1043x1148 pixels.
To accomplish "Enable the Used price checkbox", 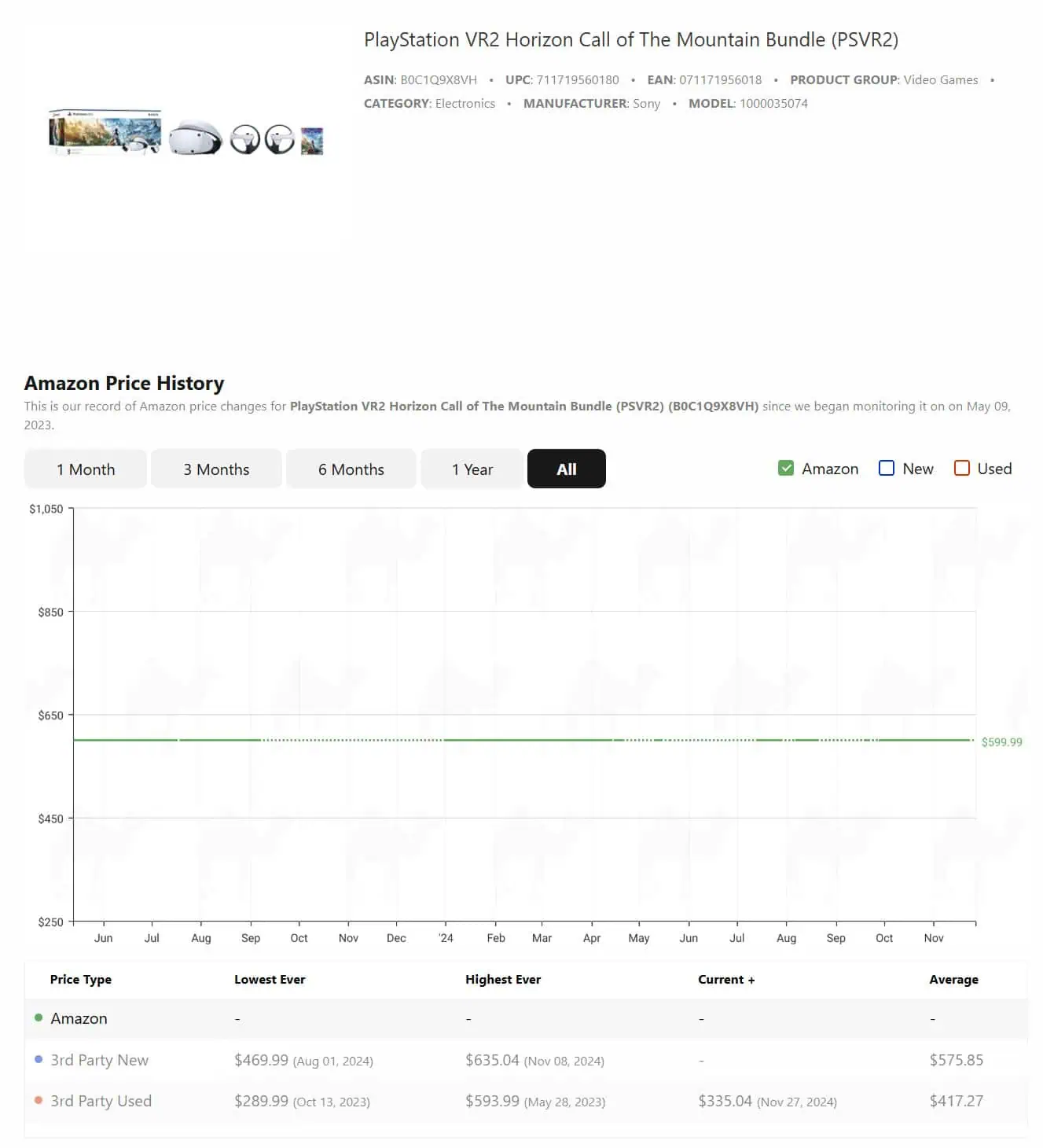I will (x=961, y=469).
